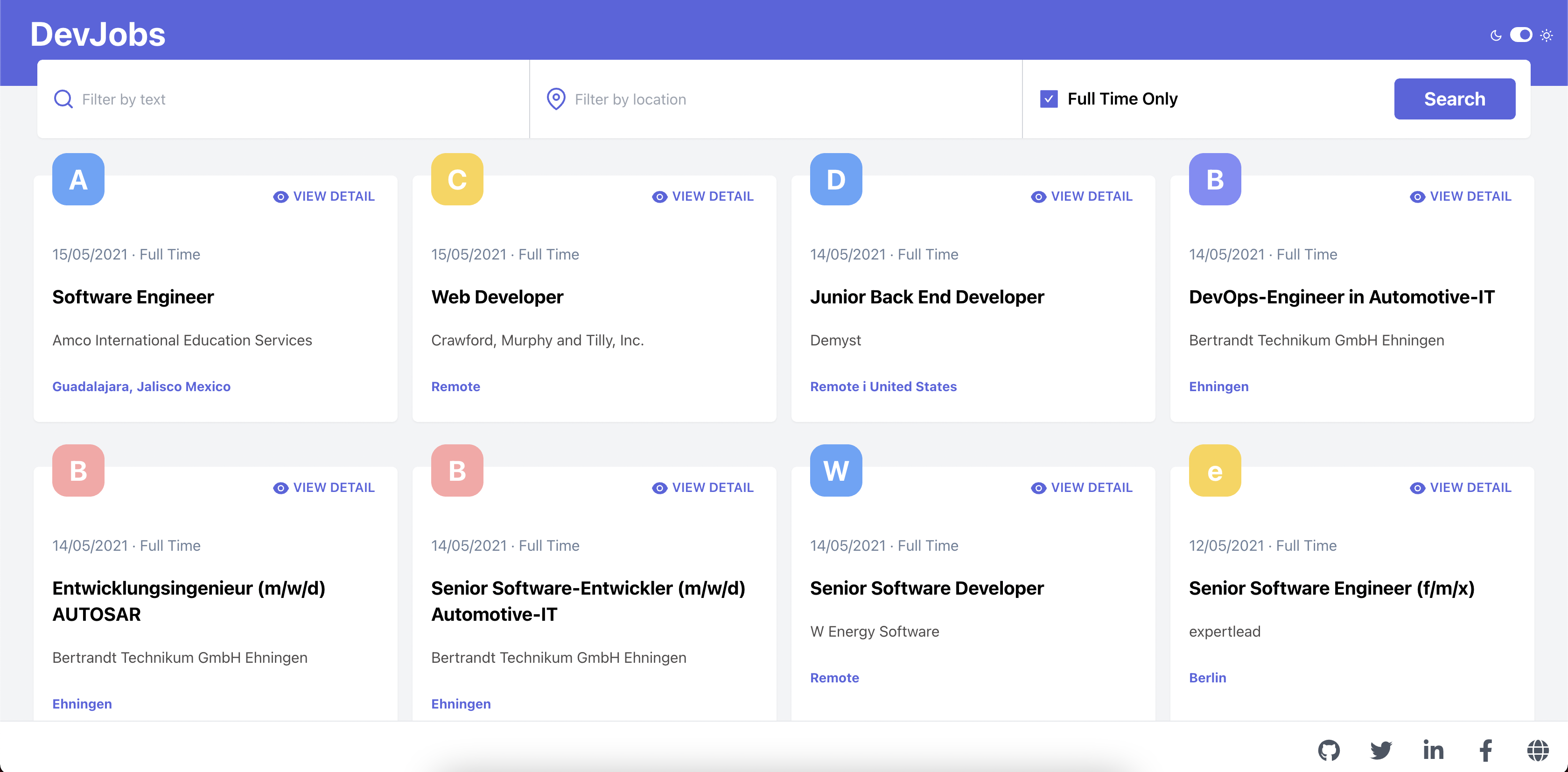Open the GitHub icon in footer
Screen dimensions: 1568x772
tap(1329, 750)
